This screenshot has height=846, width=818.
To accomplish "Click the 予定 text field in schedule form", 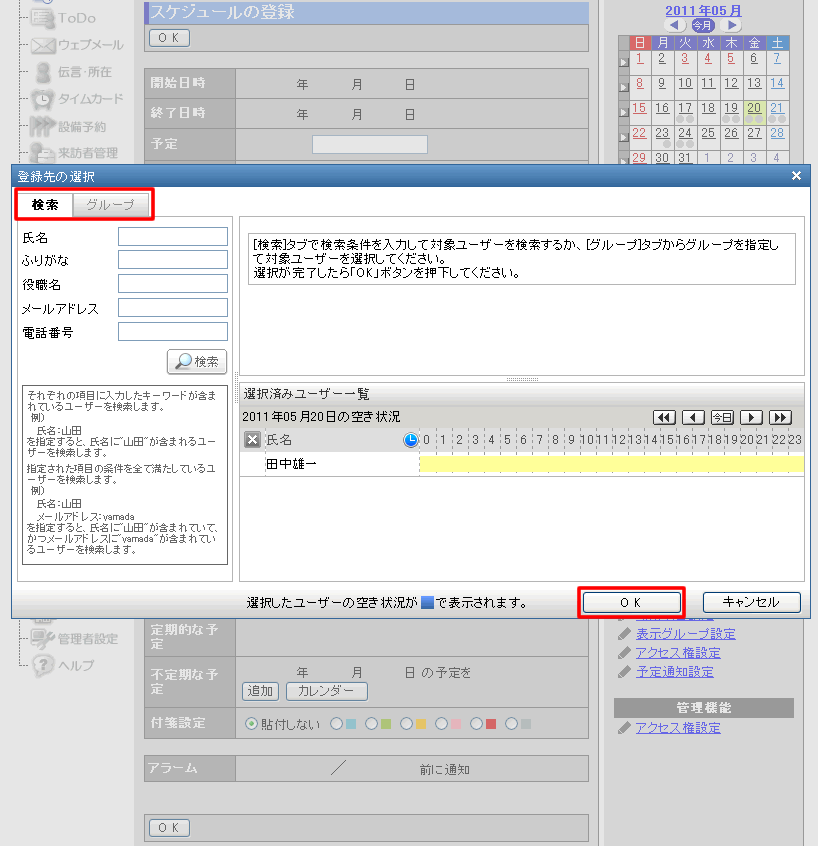I will point(370,144).
